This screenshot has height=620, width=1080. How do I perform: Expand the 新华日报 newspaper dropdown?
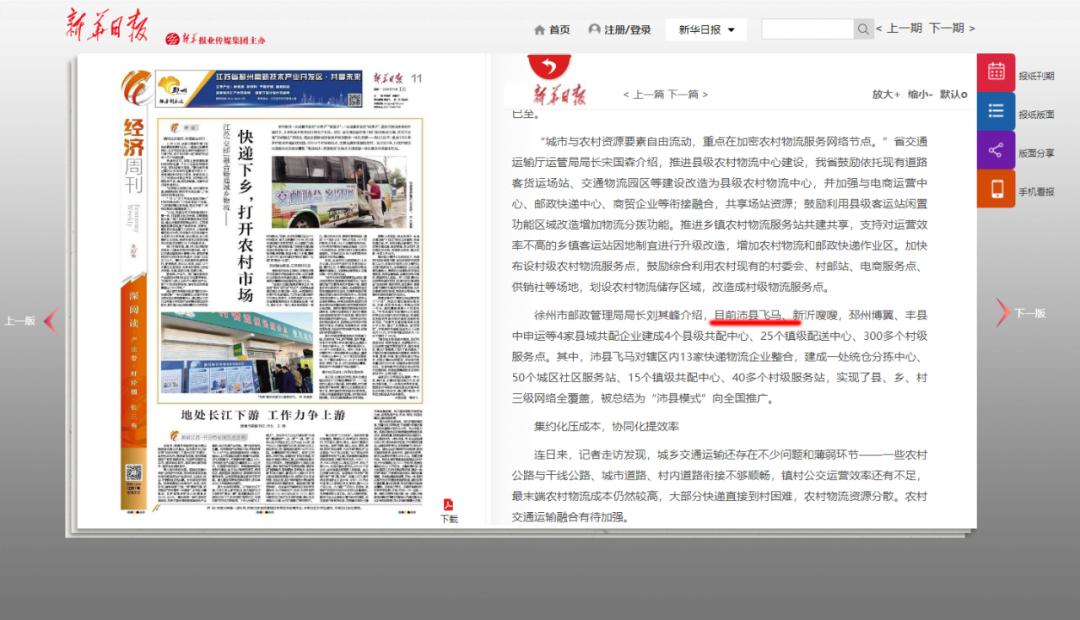pyautogui.click(x=706, y=30)
